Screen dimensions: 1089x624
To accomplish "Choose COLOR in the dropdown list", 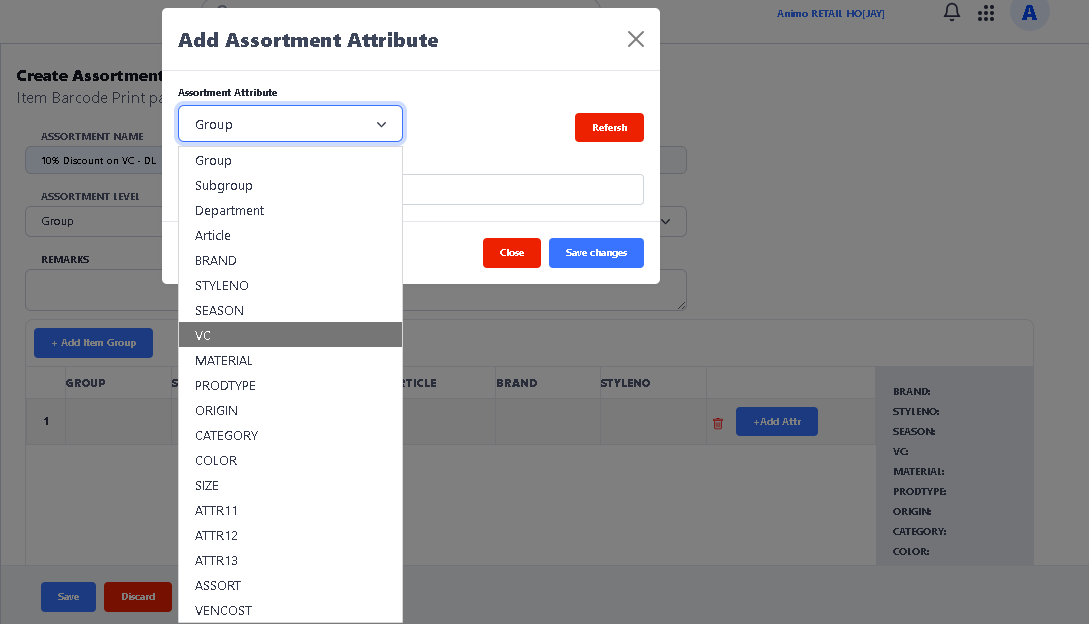I will pyautogui.click(x=290, y=460).
